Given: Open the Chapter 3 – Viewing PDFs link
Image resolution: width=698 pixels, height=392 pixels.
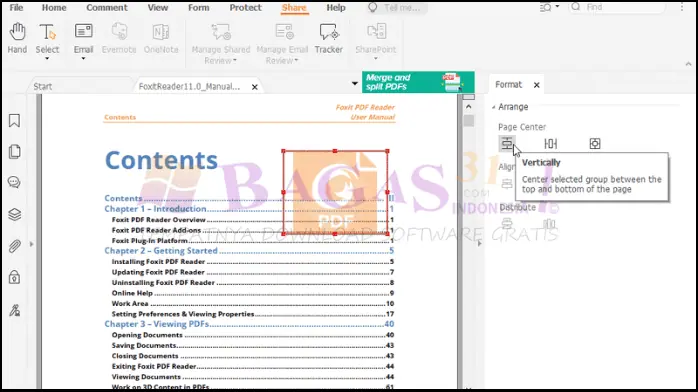Looking at the screenshot, I should coord(157,324).
